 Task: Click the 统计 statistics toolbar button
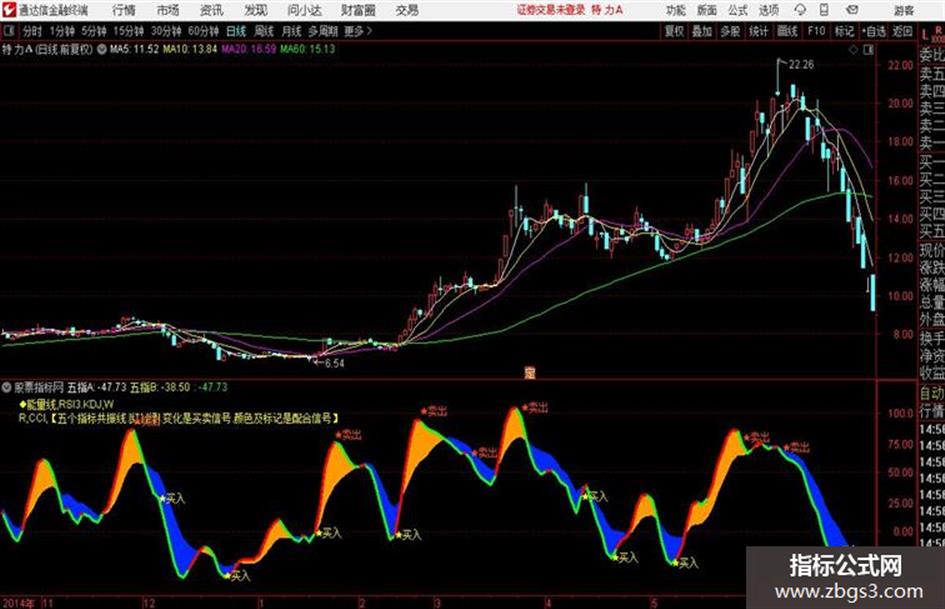click(x=758, y=31)
